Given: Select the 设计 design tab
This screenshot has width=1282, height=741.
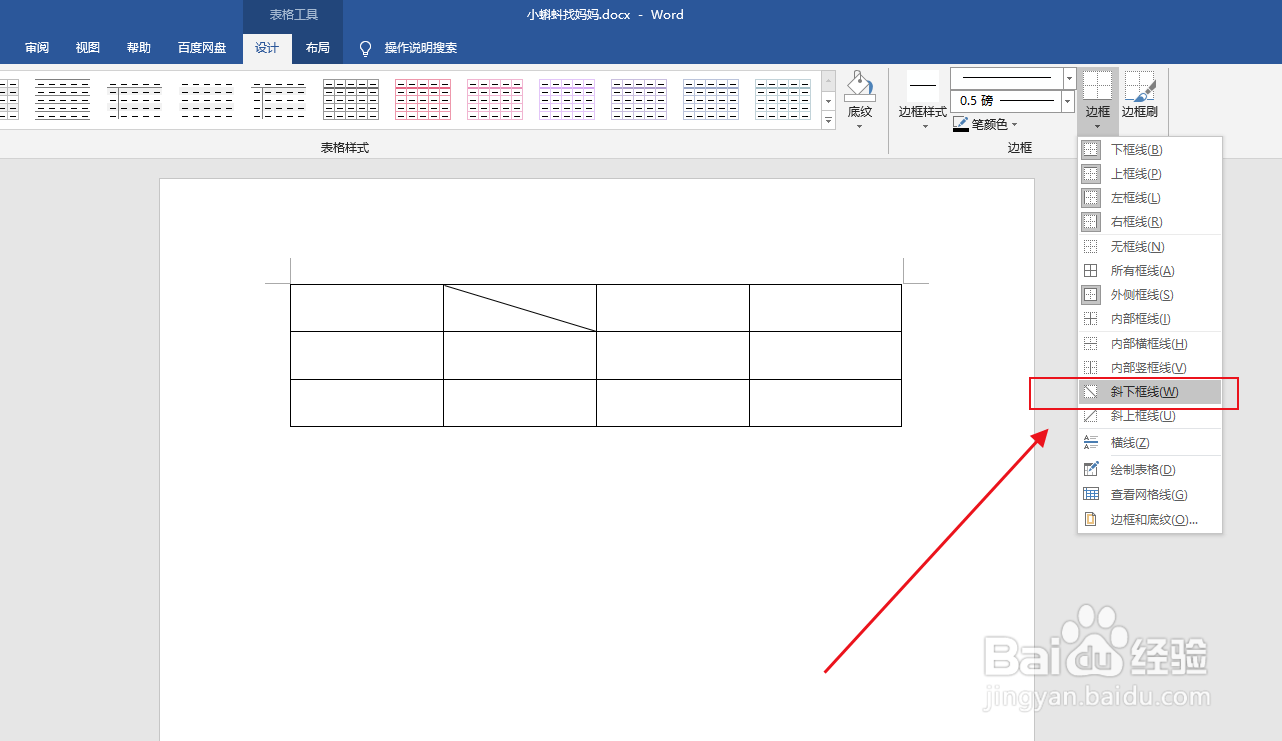Looking at the screenshot, I should pos(267,48).
